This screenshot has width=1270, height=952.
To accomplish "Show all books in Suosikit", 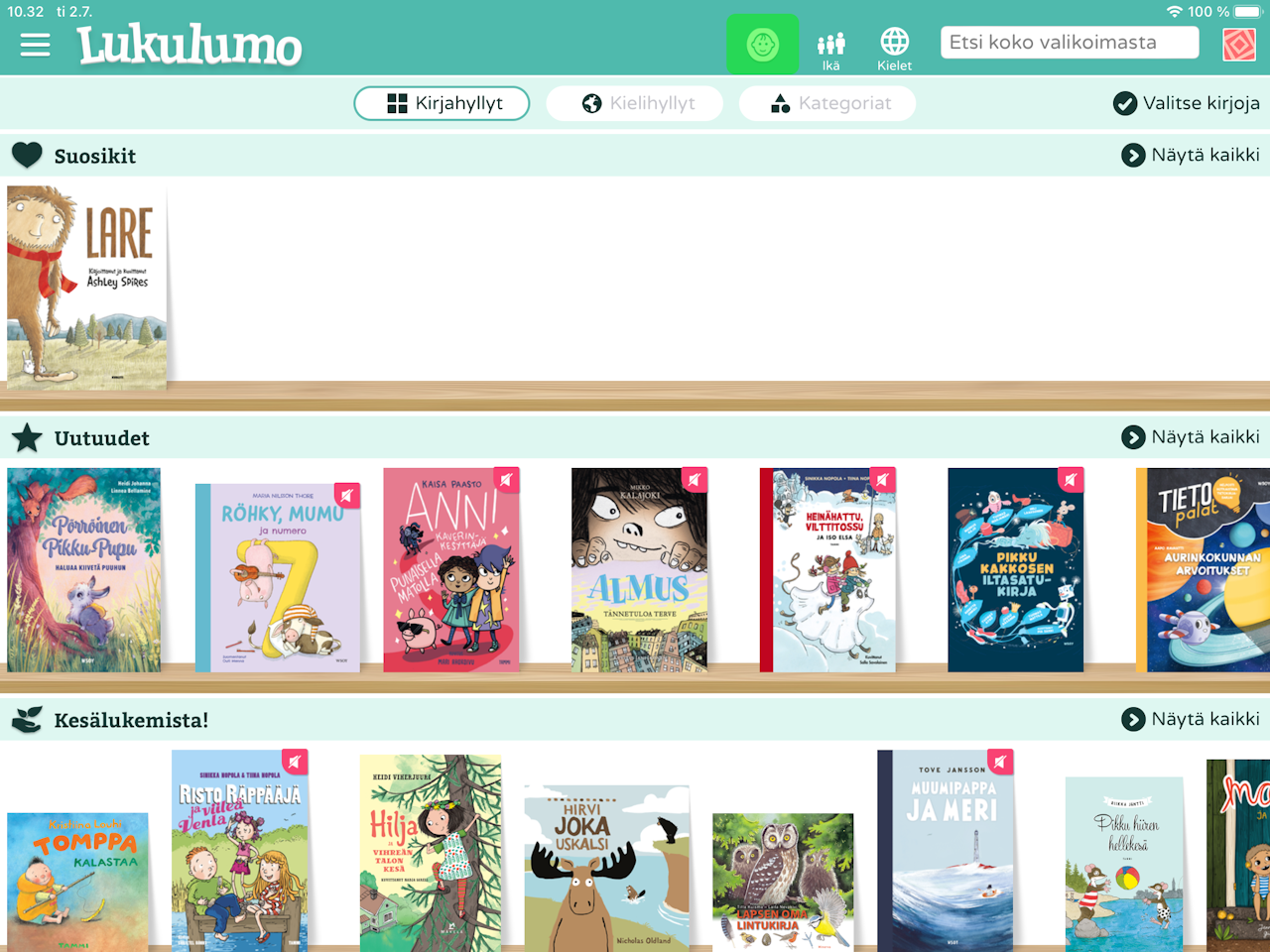I will tap(1191, 155).
